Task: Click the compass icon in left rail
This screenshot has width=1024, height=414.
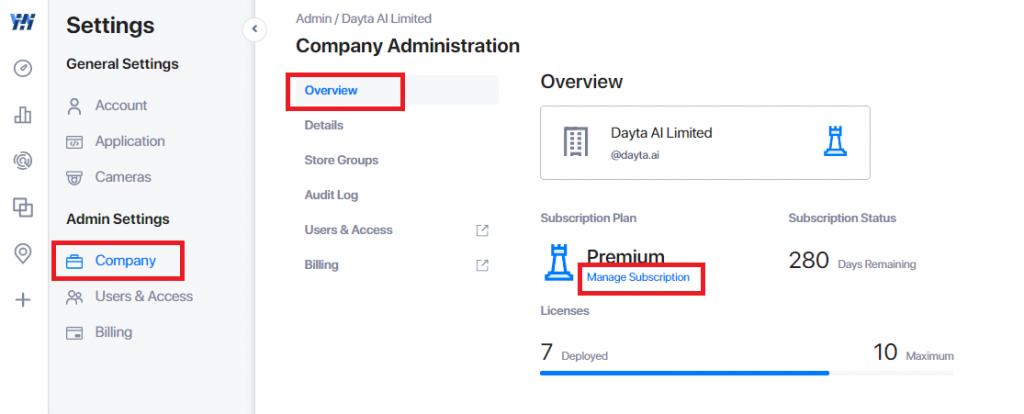Action: [x=23, y=69]
